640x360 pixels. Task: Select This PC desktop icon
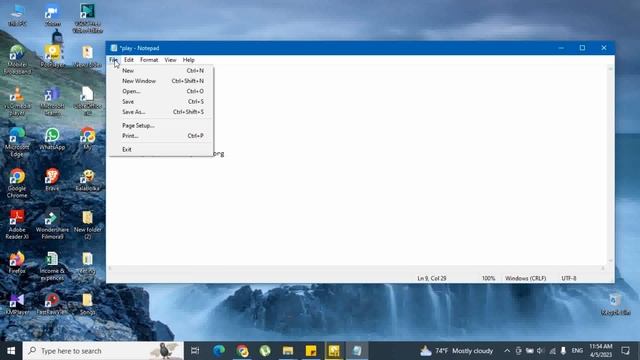(17, 16)
